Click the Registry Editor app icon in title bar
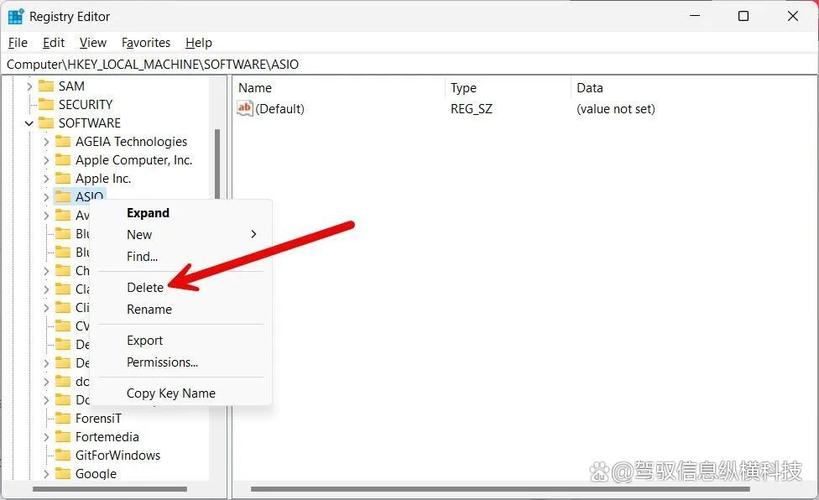819x500 pixels. (16, 16)
